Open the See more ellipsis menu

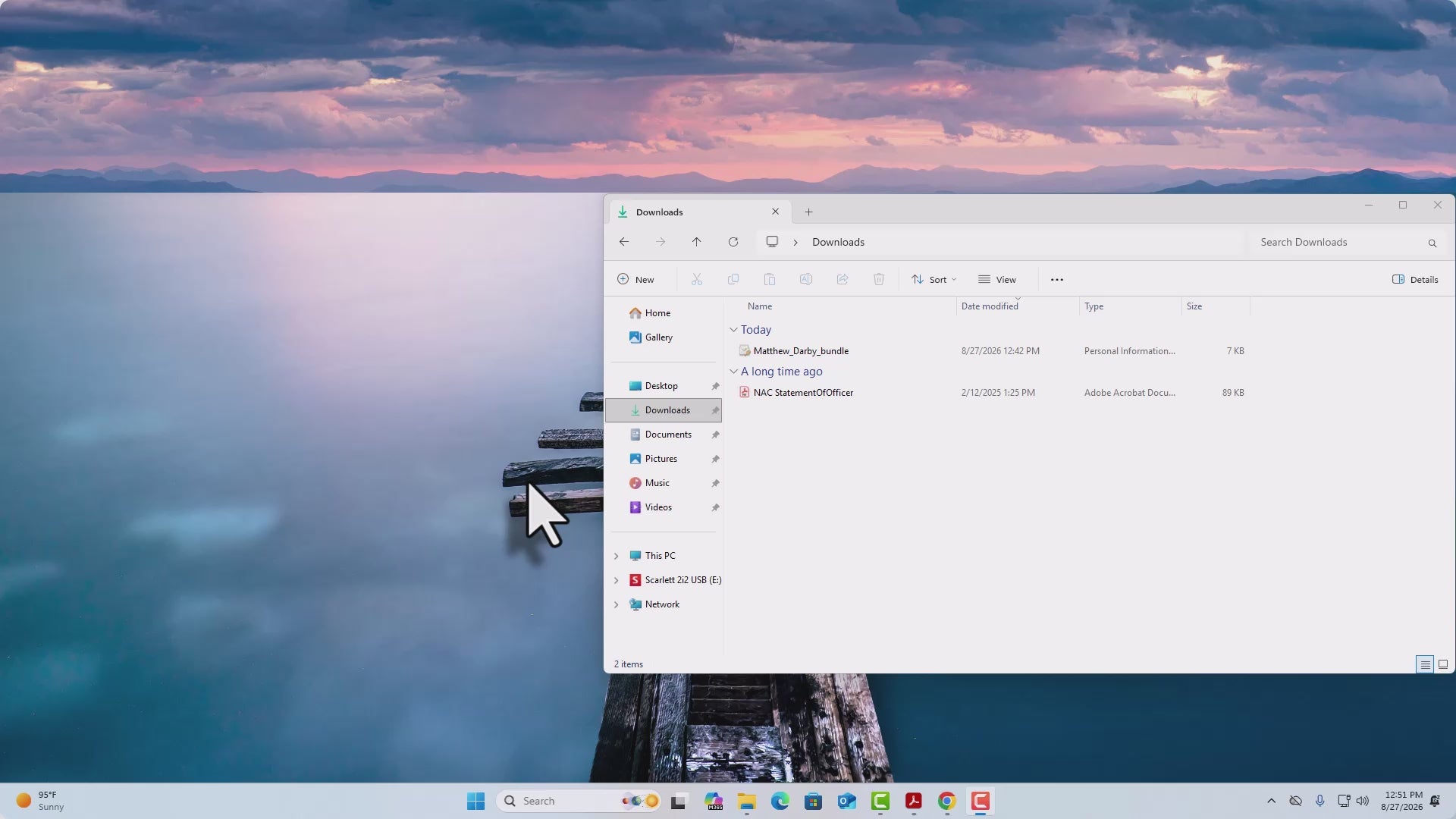coord(1057,280)
